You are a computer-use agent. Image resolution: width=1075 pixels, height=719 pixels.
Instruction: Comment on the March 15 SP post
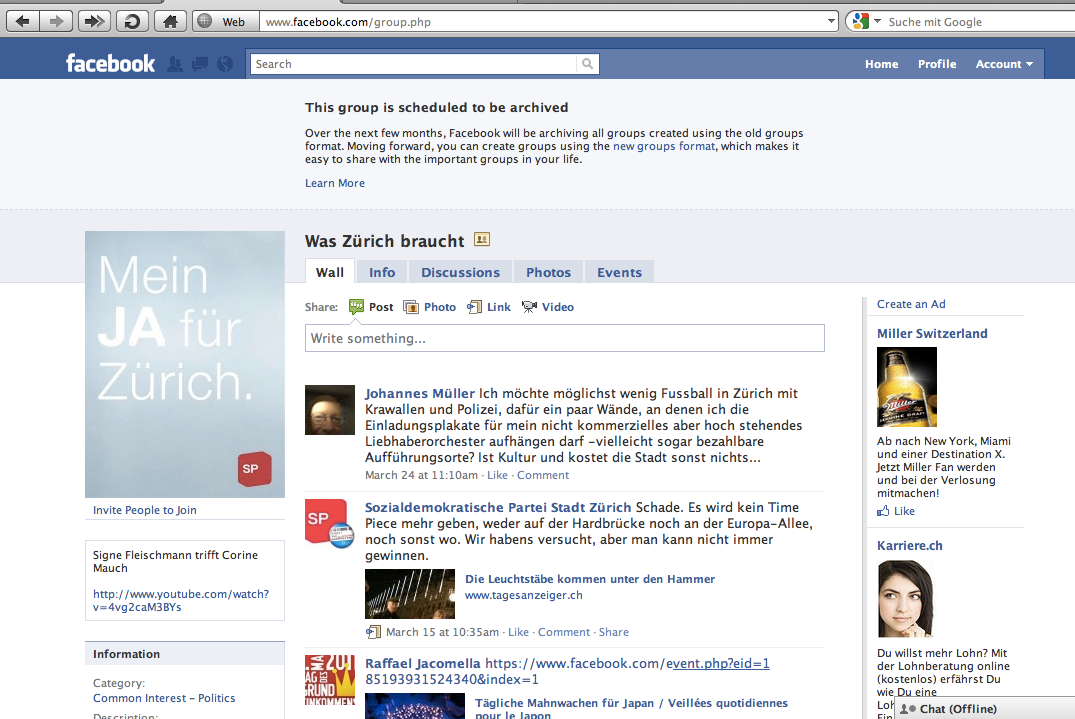(x=564, y=632)
